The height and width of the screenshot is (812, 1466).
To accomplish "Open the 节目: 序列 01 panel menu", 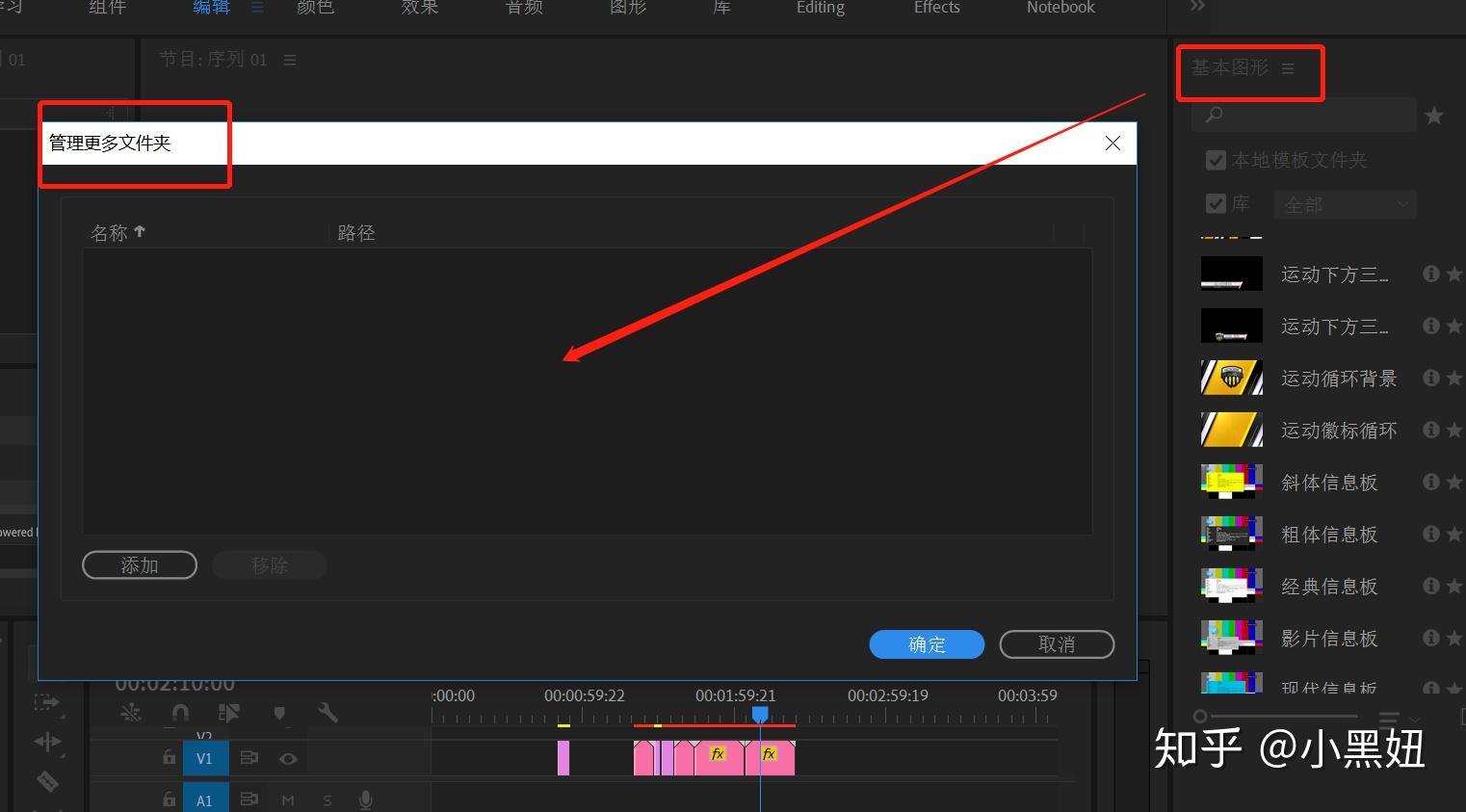I will click(290, 60).
